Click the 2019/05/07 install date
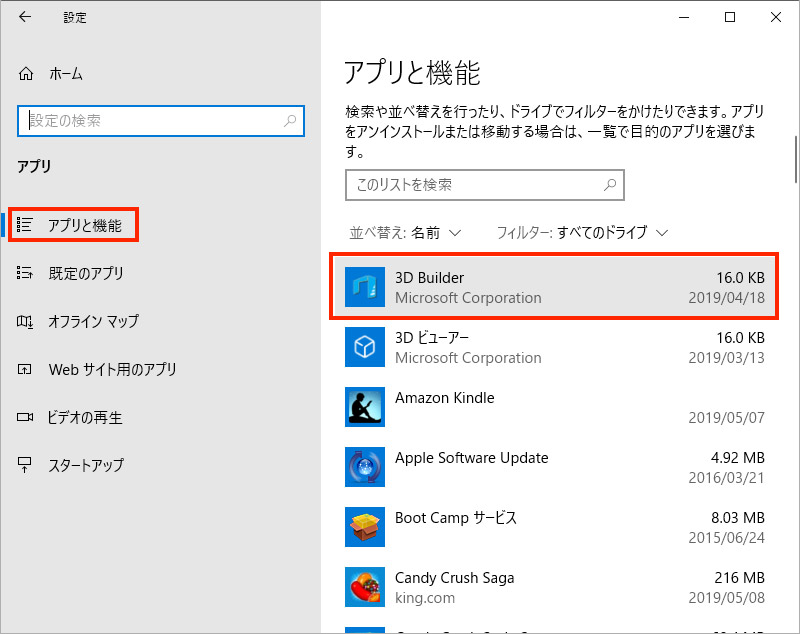The height and width of the screenshot is (634, 800). coord(727,418)
